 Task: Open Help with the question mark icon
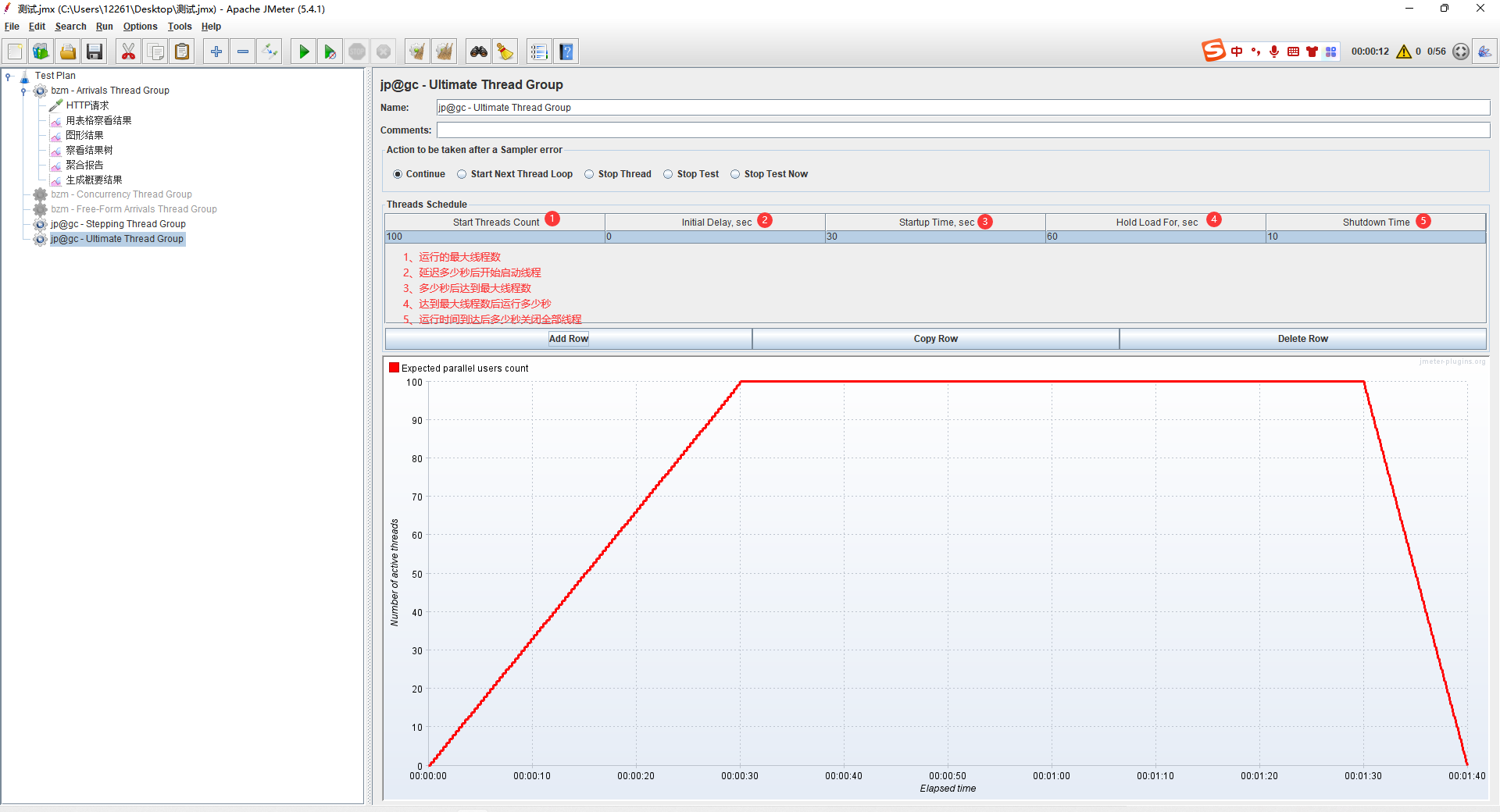(566, 52)
